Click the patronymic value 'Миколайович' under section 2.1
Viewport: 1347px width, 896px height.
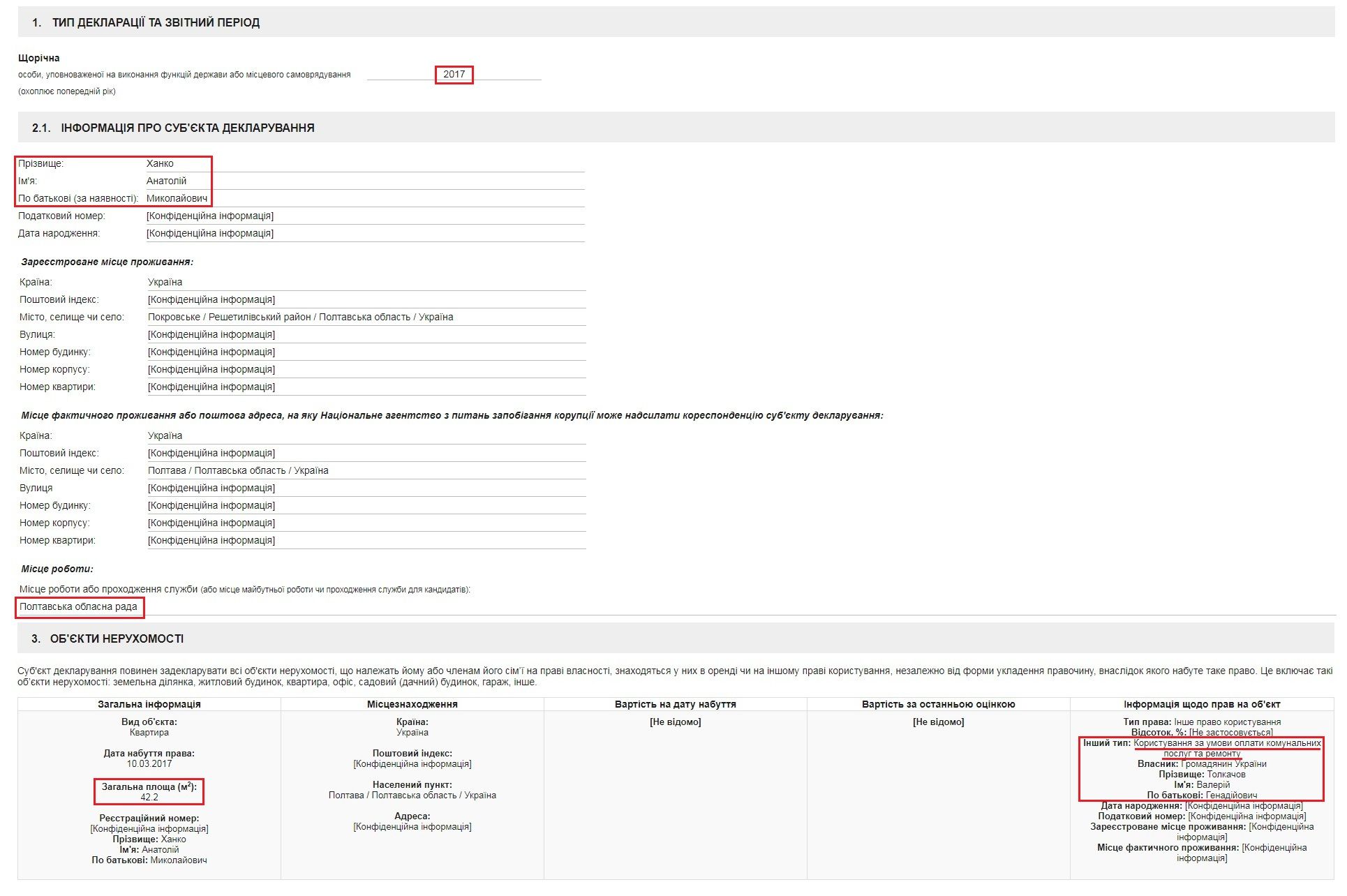coord(177,198)
